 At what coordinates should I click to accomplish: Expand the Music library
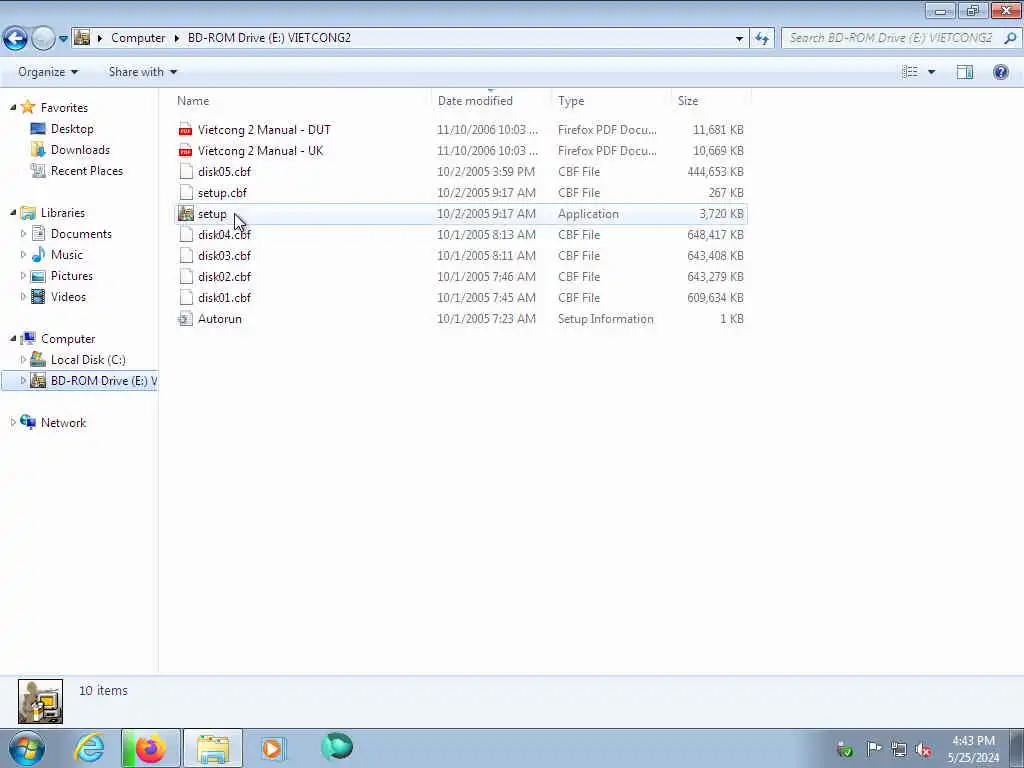24,255
